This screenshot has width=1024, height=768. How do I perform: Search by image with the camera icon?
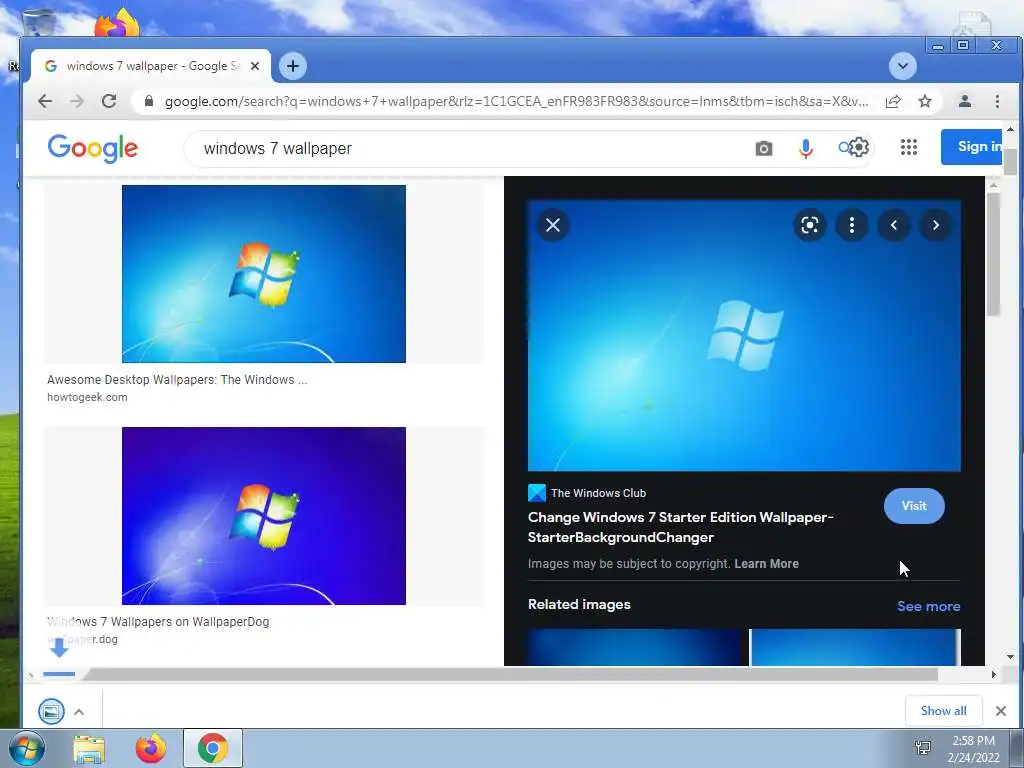coord(763,149)
